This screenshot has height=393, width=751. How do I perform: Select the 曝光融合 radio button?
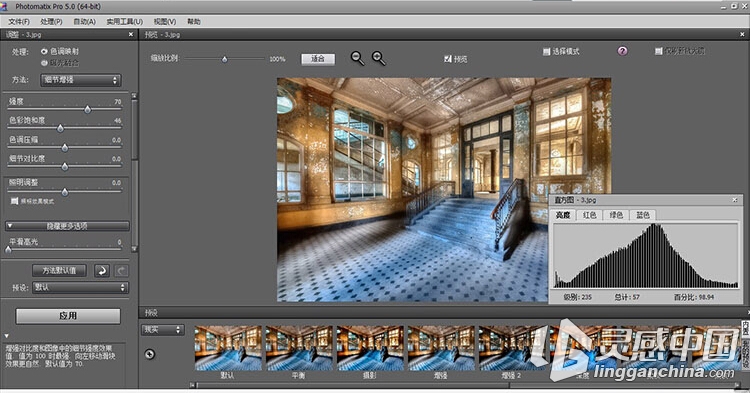(x=45, y=63)
